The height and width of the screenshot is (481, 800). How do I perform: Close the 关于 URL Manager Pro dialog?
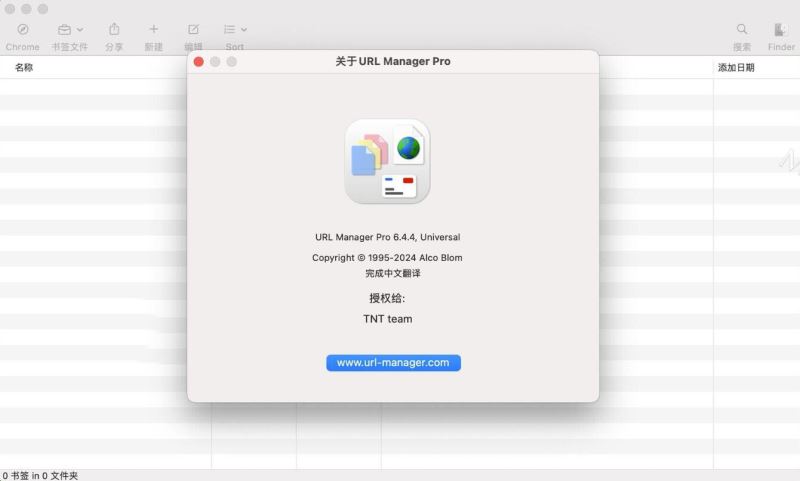[x=198, y=62]
